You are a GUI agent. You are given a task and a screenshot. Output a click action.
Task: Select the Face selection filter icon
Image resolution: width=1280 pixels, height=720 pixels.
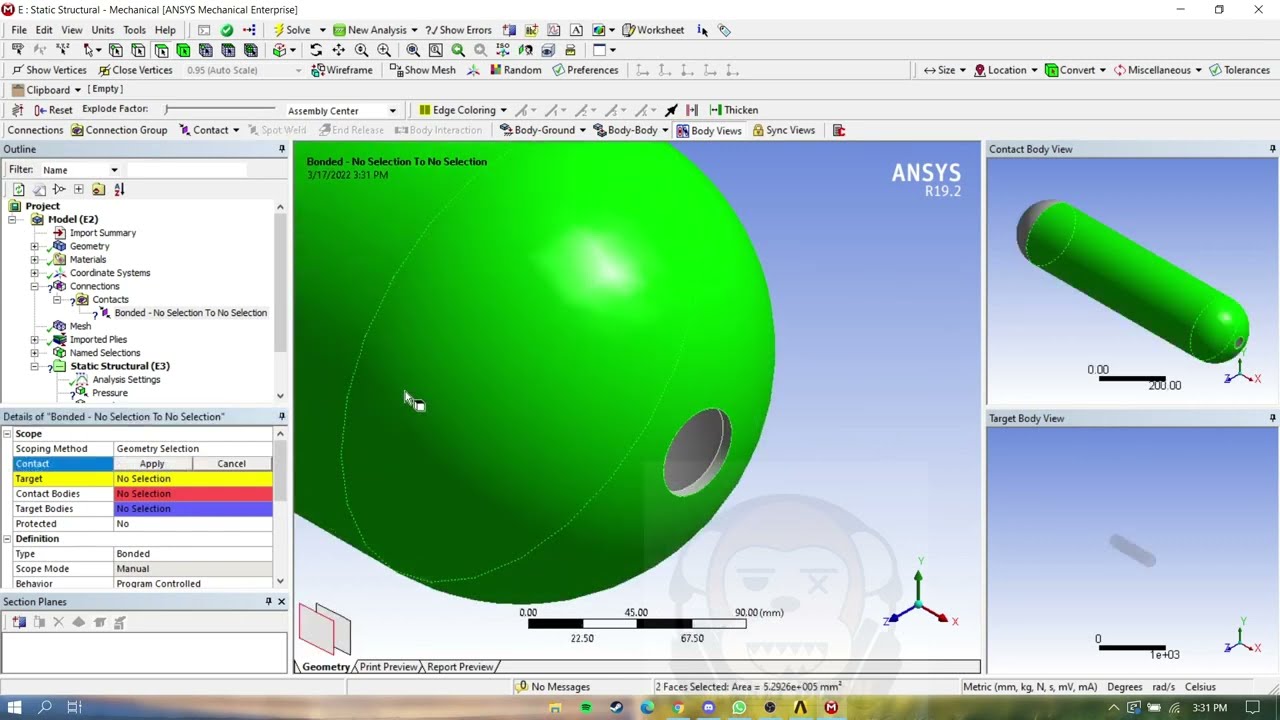[x=161, y=50]
